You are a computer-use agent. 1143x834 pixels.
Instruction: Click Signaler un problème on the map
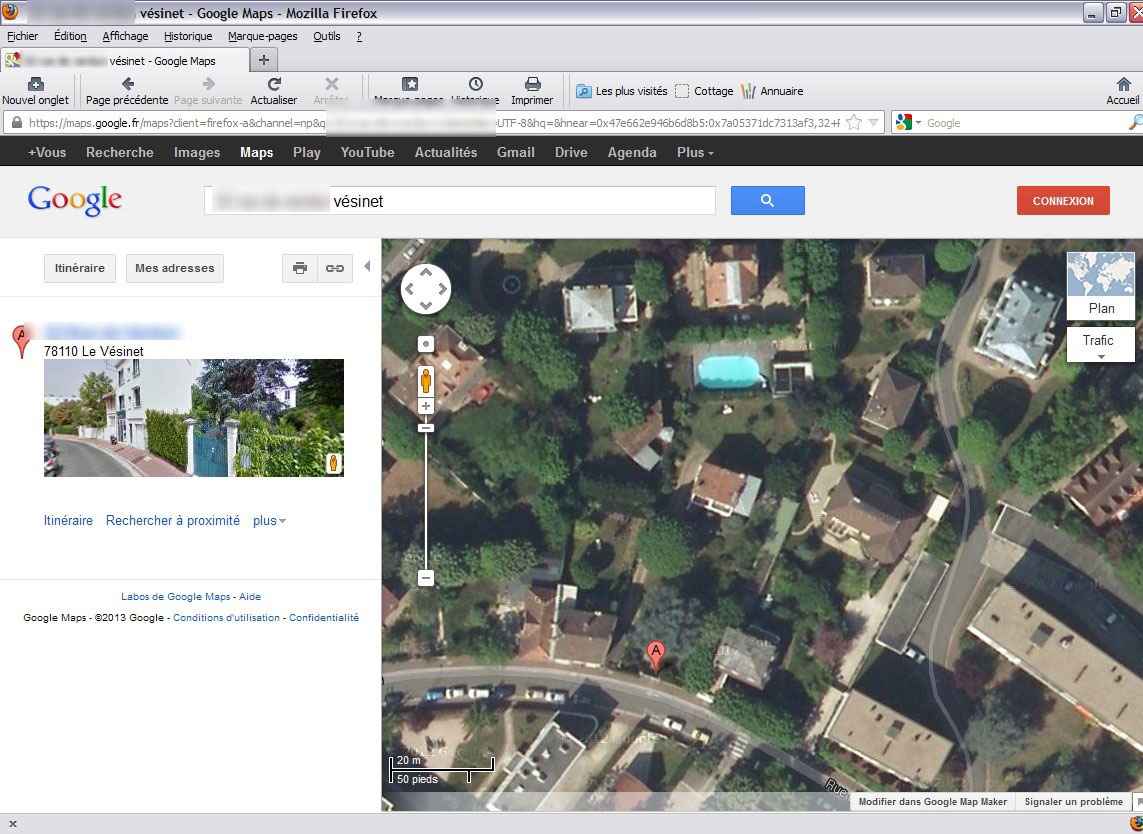tap(1074, 802)
